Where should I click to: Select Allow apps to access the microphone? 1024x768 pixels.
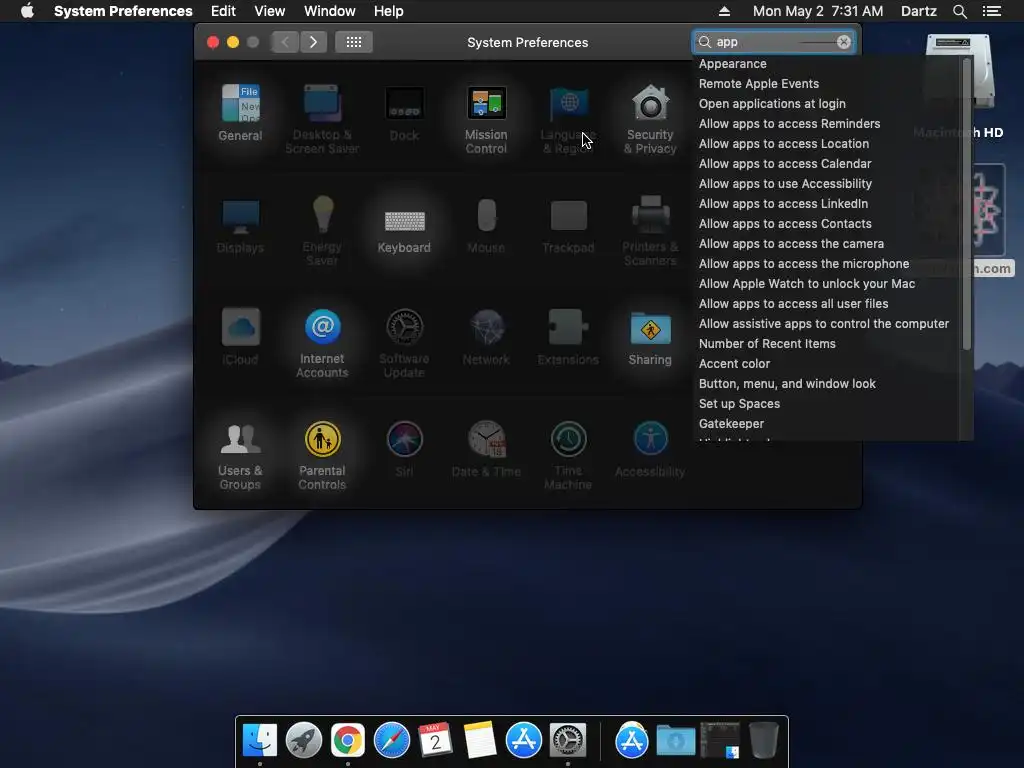(804, 264)
